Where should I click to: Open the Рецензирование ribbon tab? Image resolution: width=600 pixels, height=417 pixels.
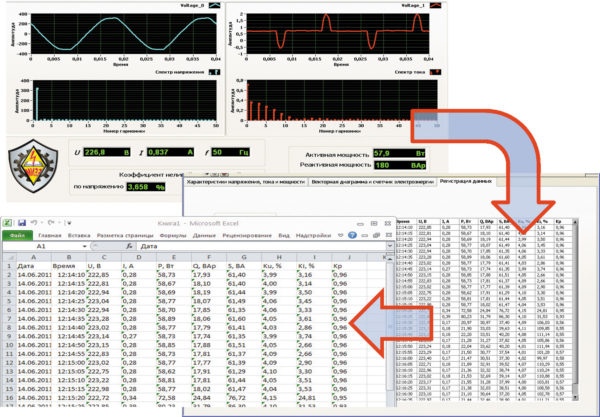(x=247, y=235)
